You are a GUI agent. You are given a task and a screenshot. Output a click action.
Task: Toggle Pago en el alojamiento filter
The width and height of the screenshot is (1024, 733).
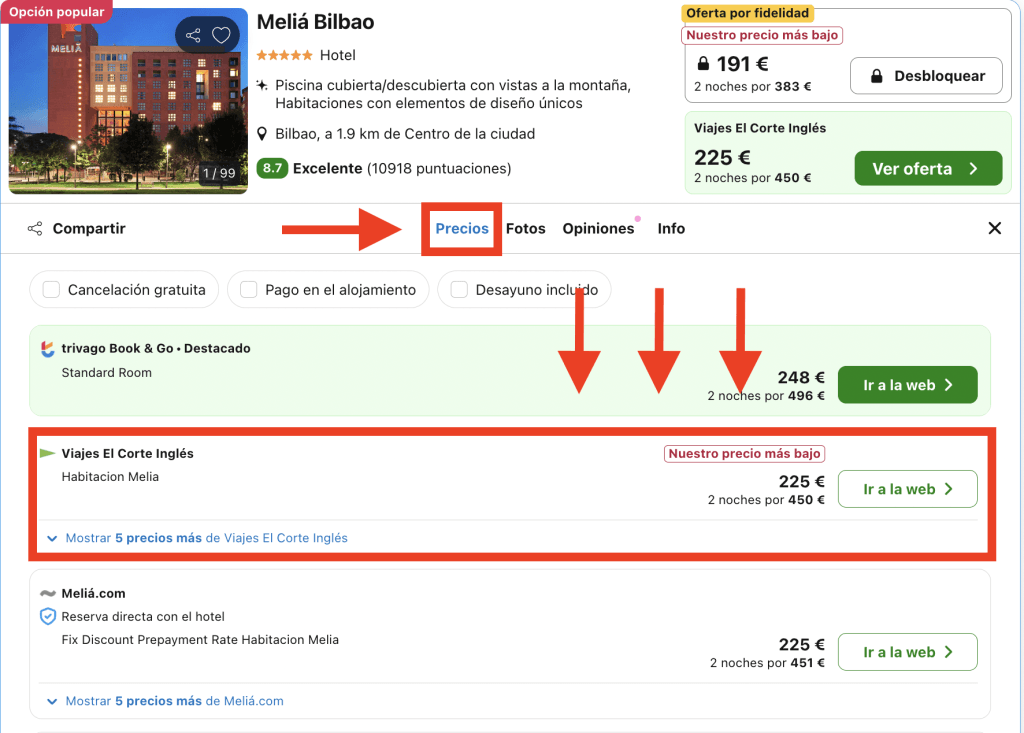pyautogui.click(x=248, y=290)
